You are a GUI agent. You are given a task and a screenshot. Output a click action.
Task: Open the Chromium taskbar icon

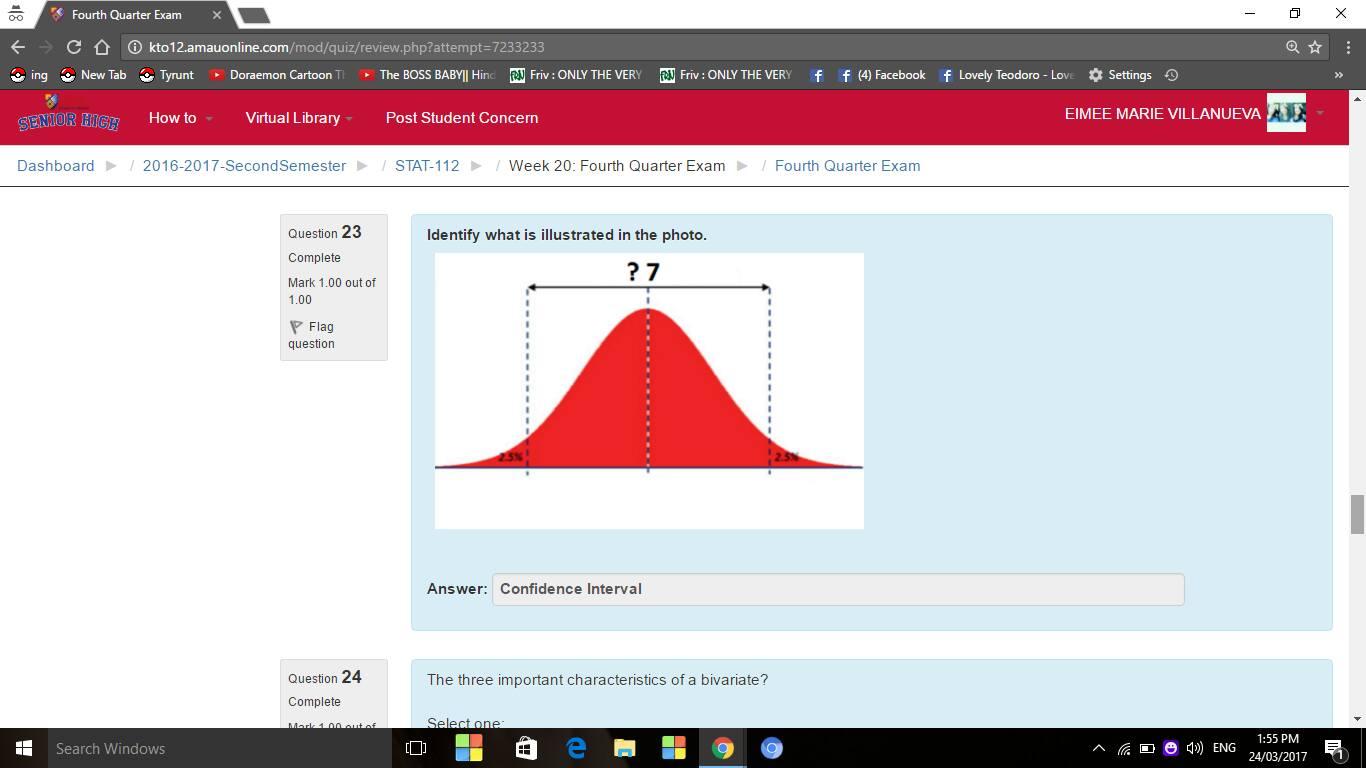tap(771, 748)
